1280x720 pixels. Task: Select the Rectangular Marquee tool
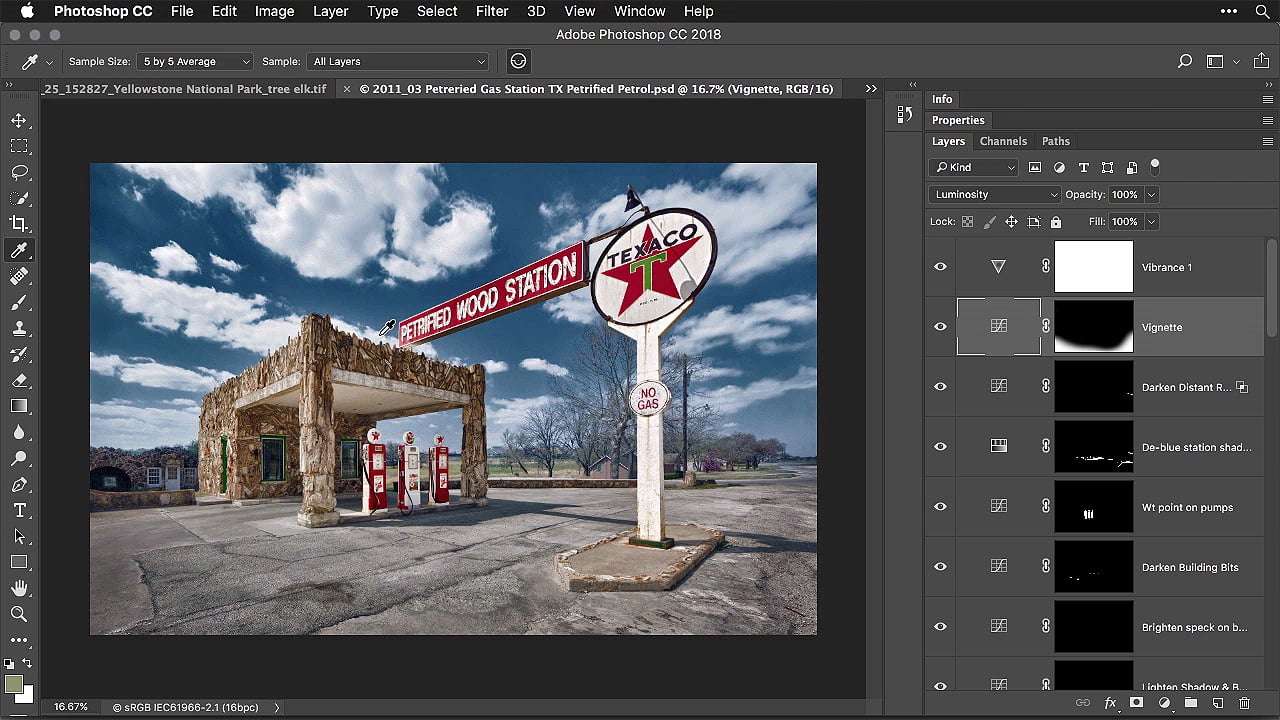(19, 146)
